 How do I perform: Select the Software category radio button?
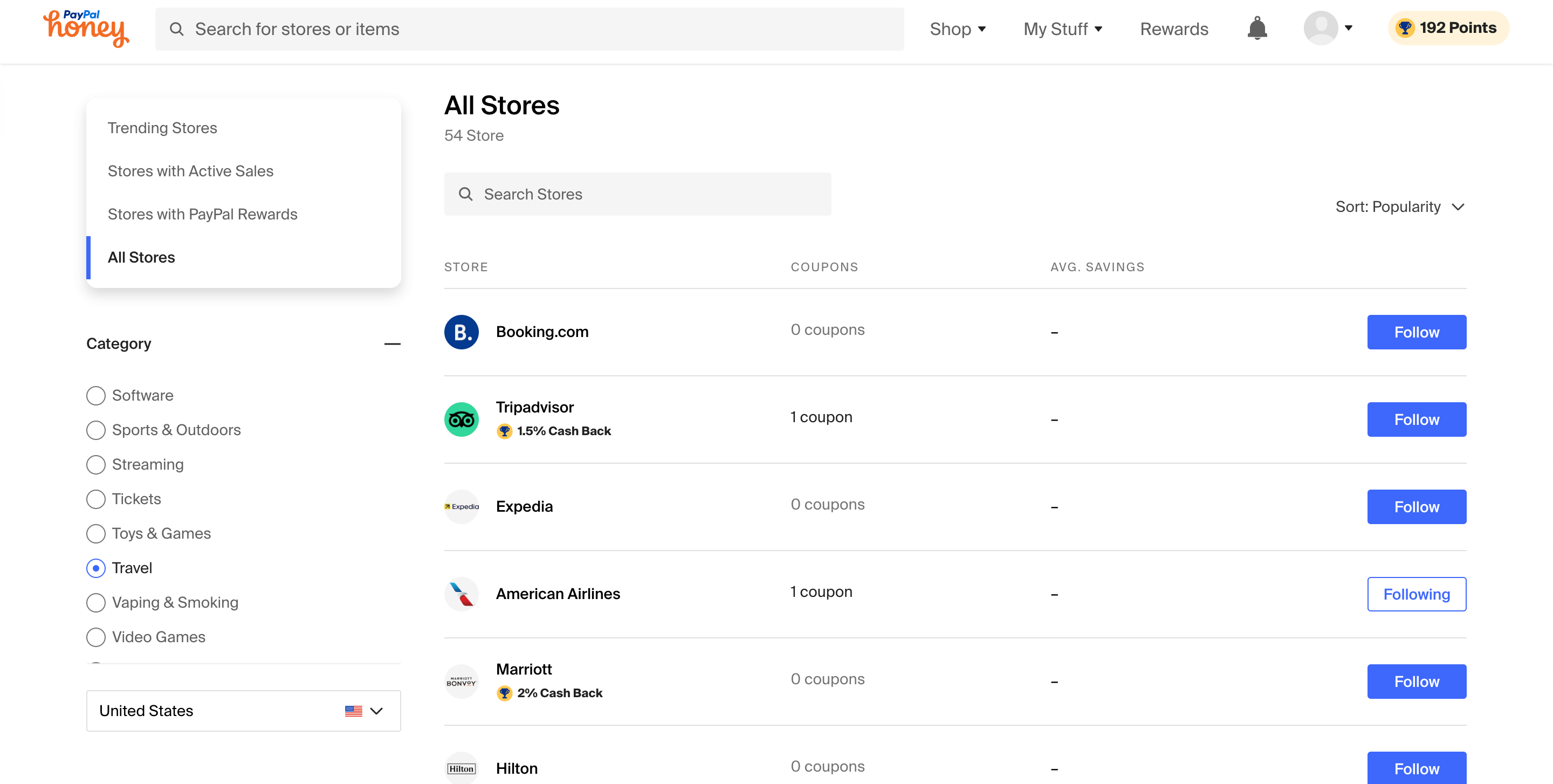pyautogui.click(x=96, y=396)
